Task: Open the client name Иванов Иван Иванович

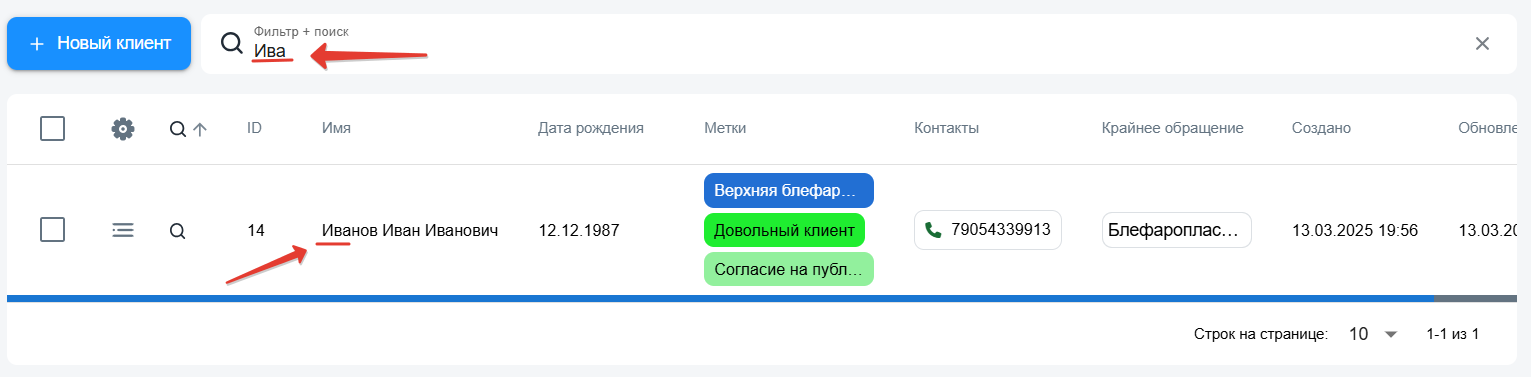Action: (410, 230)
